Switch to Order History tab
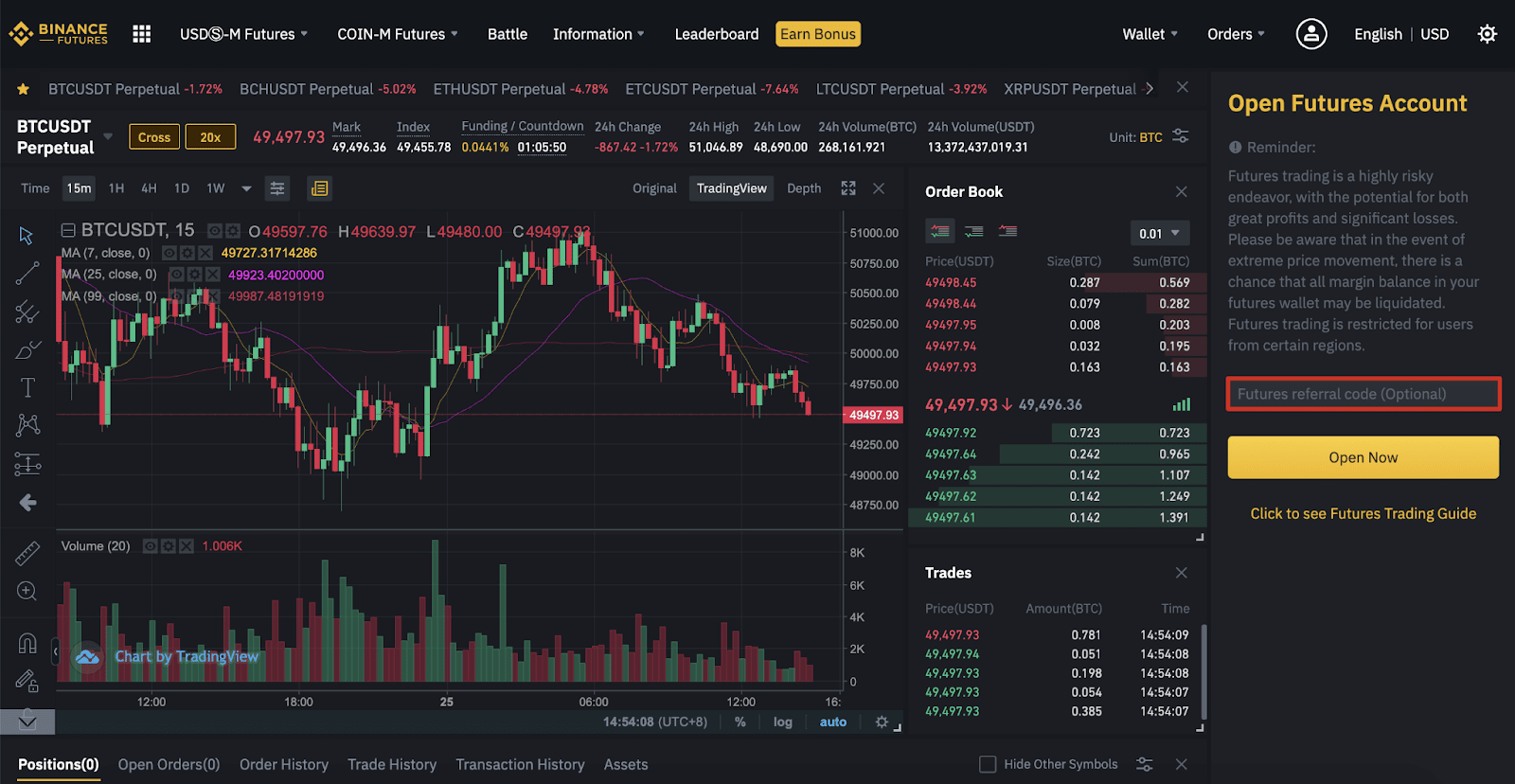The width and height of the screenshot is (1515, 784). pyautogui.click(x=284, y=764)
